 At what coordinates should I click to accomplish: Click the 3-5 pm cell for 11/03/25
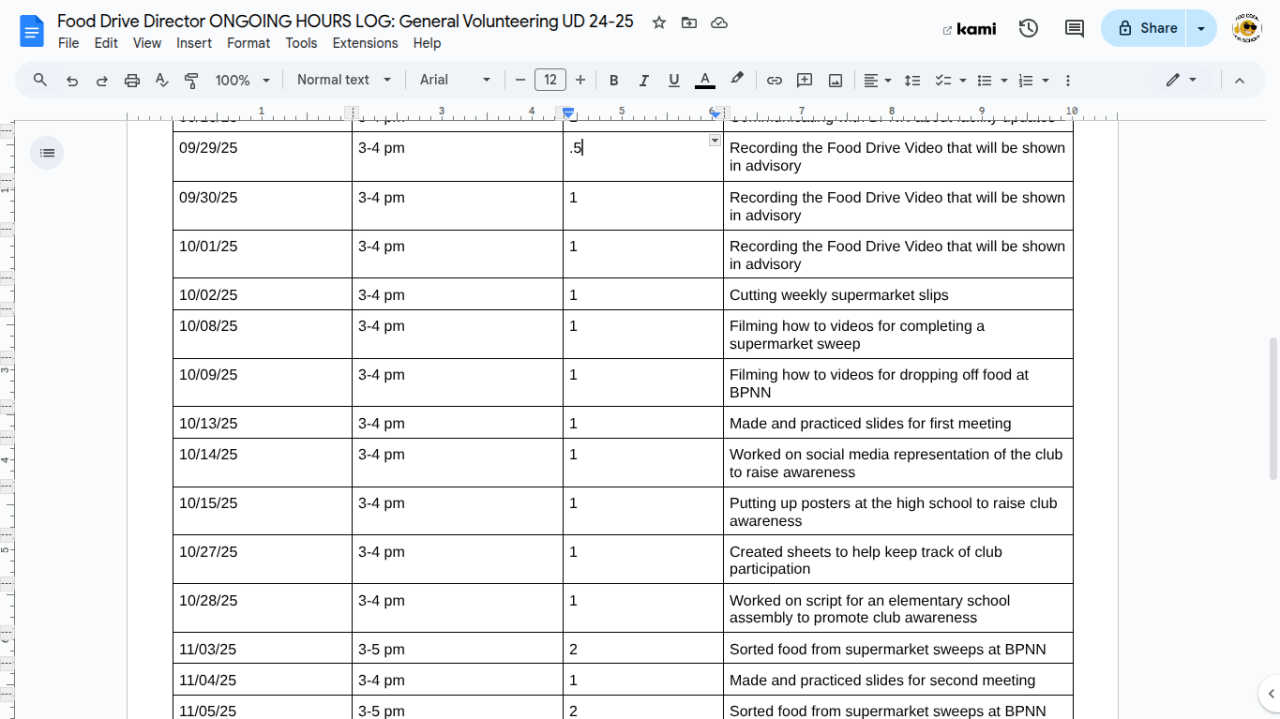point(457,649)
